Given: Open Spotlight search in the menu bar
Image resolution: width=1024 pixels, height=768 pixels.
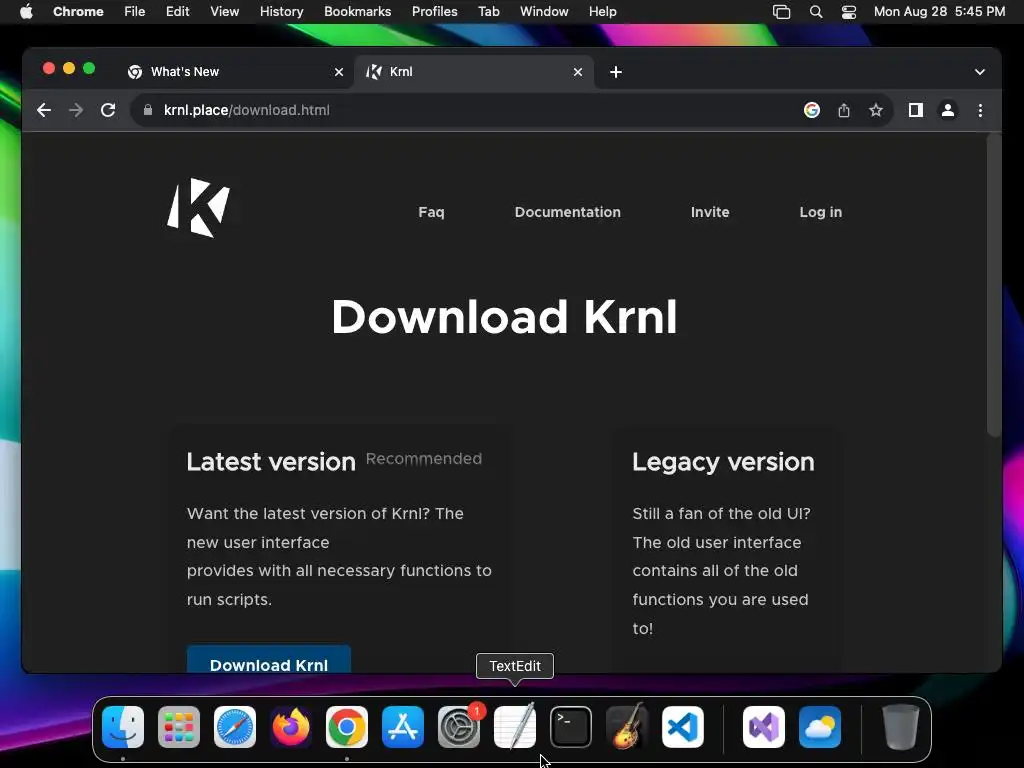Looking at the screenshot, I should coord(816,12).
